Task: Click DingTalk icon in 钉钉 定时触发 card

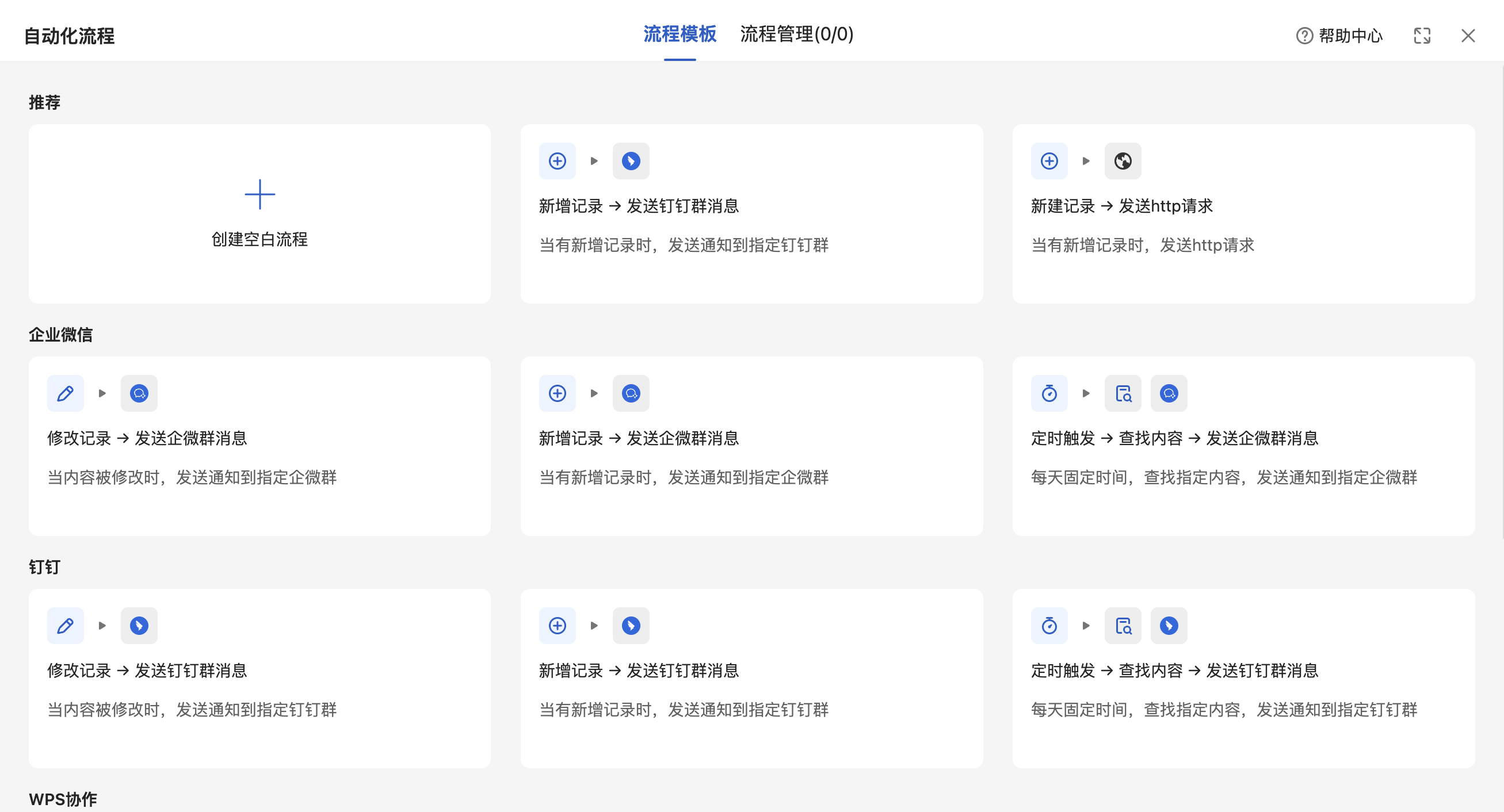Action: tap(1169, 626)
